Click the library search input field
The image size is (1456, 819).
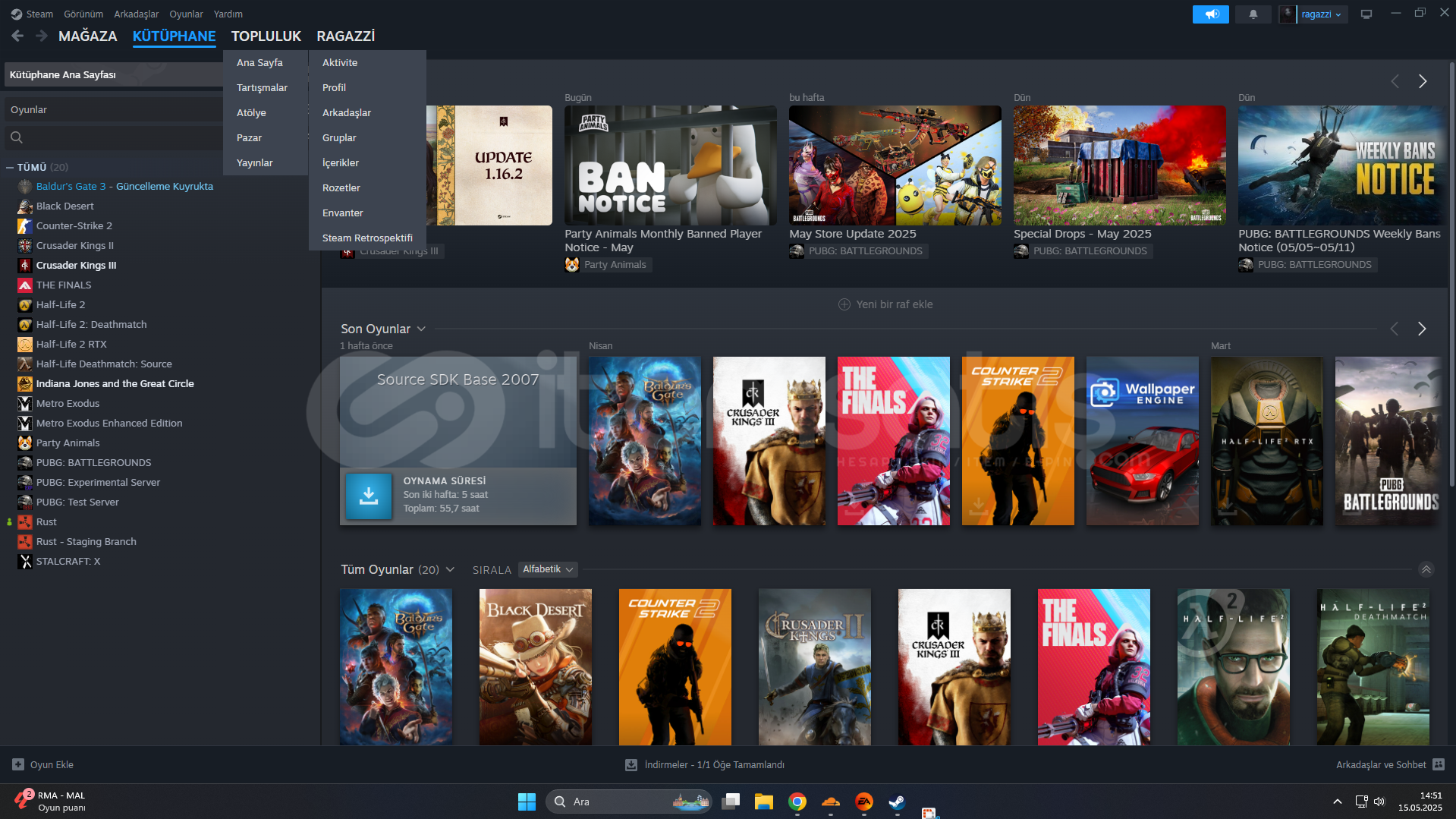point(121,137)
